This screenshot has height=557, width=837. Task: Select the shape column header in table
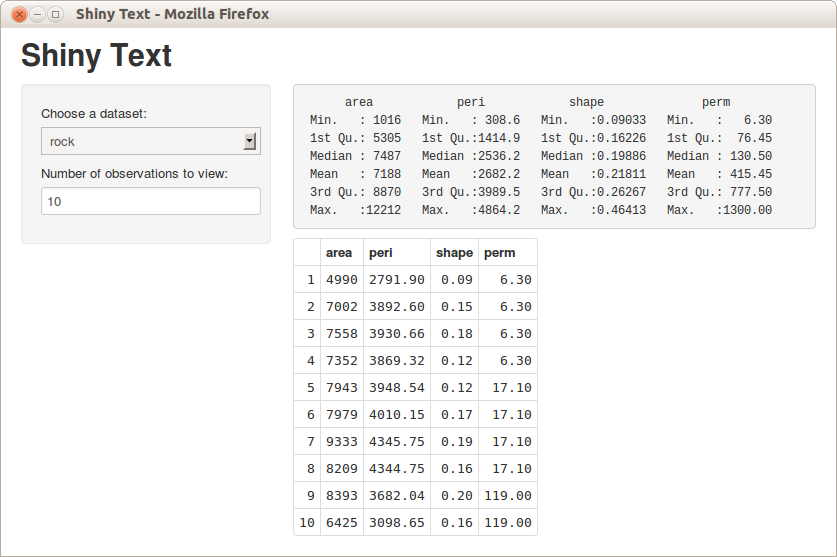click(x=454, y=253)
